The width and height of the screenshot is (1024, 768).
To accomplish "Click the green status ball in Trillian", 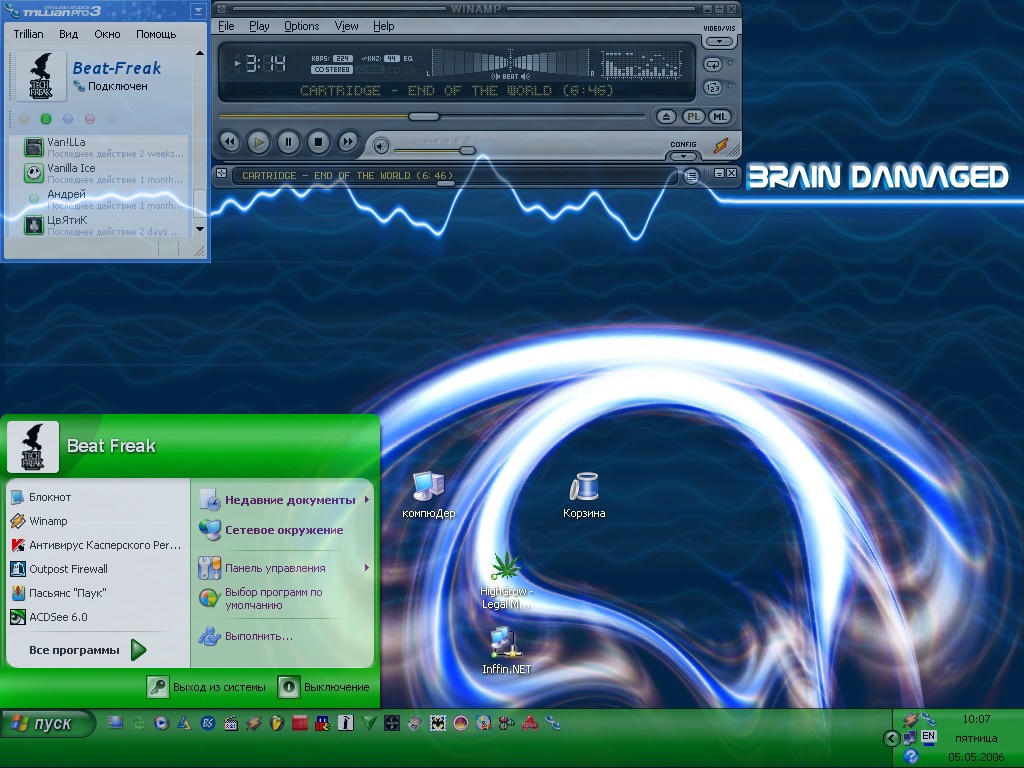I will [x=46, y=119].
